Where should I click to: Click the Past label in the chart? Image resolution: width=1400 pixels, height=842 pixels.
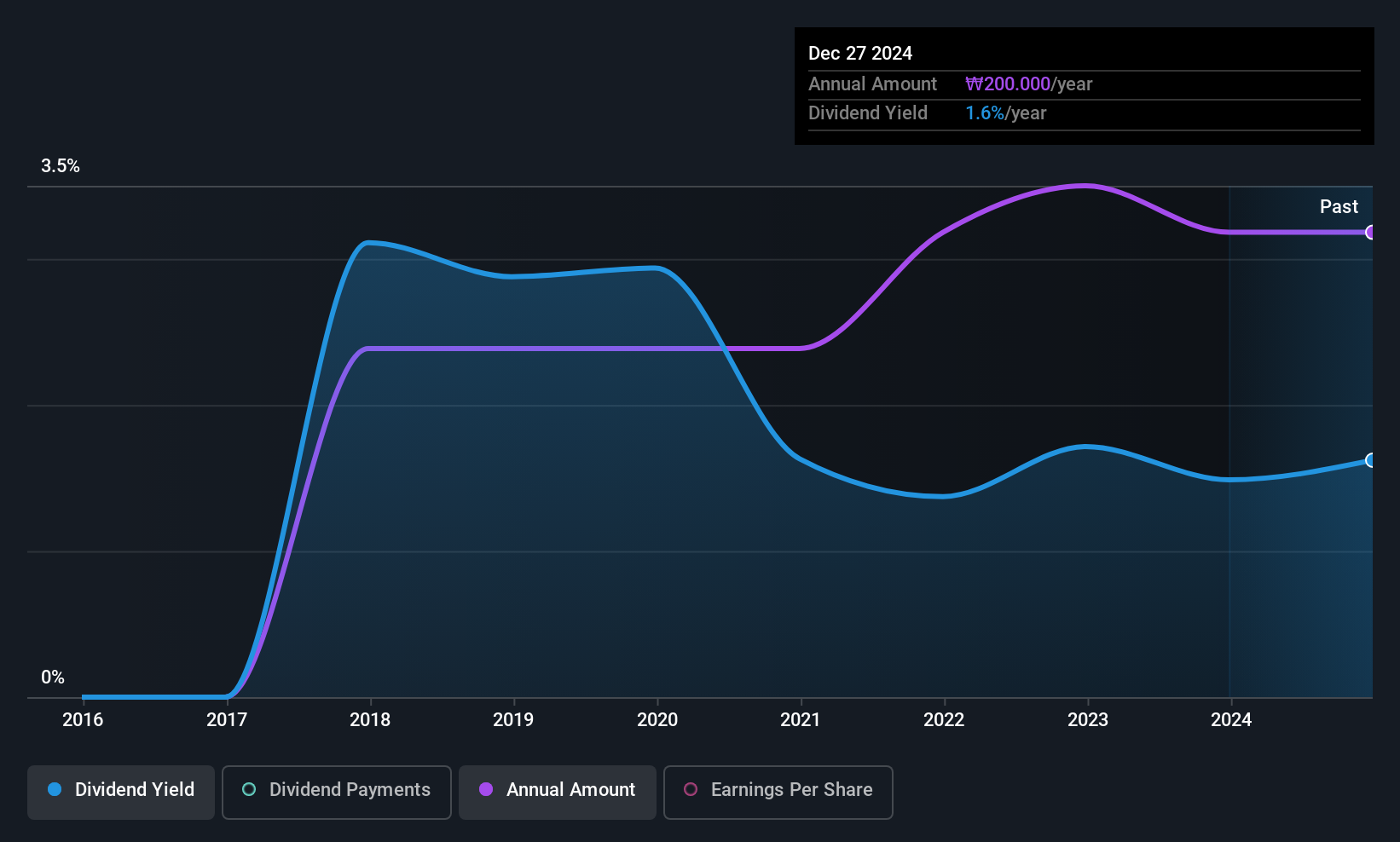tap(1339, 206)
